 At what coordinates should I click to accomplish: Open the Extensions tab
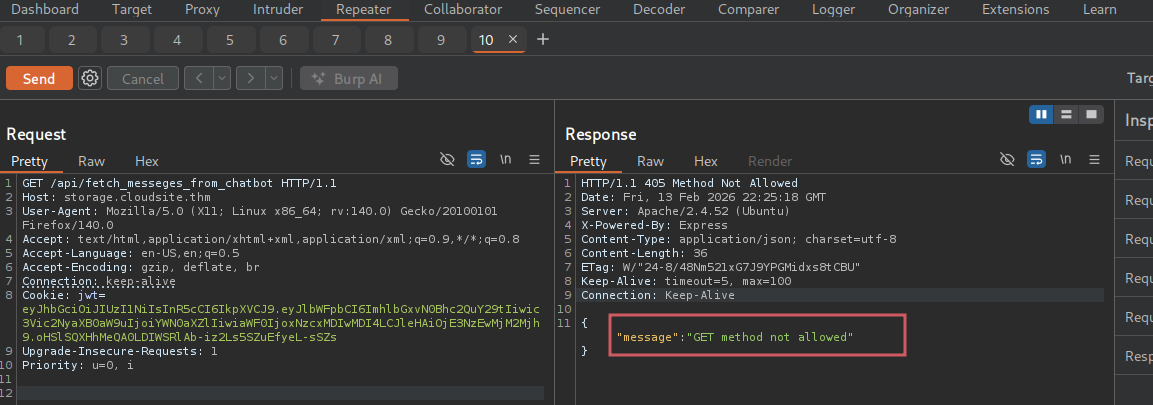pos(1015,10)
